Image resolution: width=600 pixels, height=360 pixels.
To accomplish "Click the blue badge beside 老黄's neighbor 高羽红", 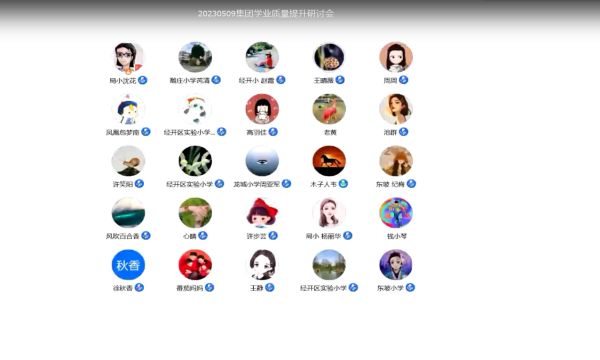I will 273,132.
